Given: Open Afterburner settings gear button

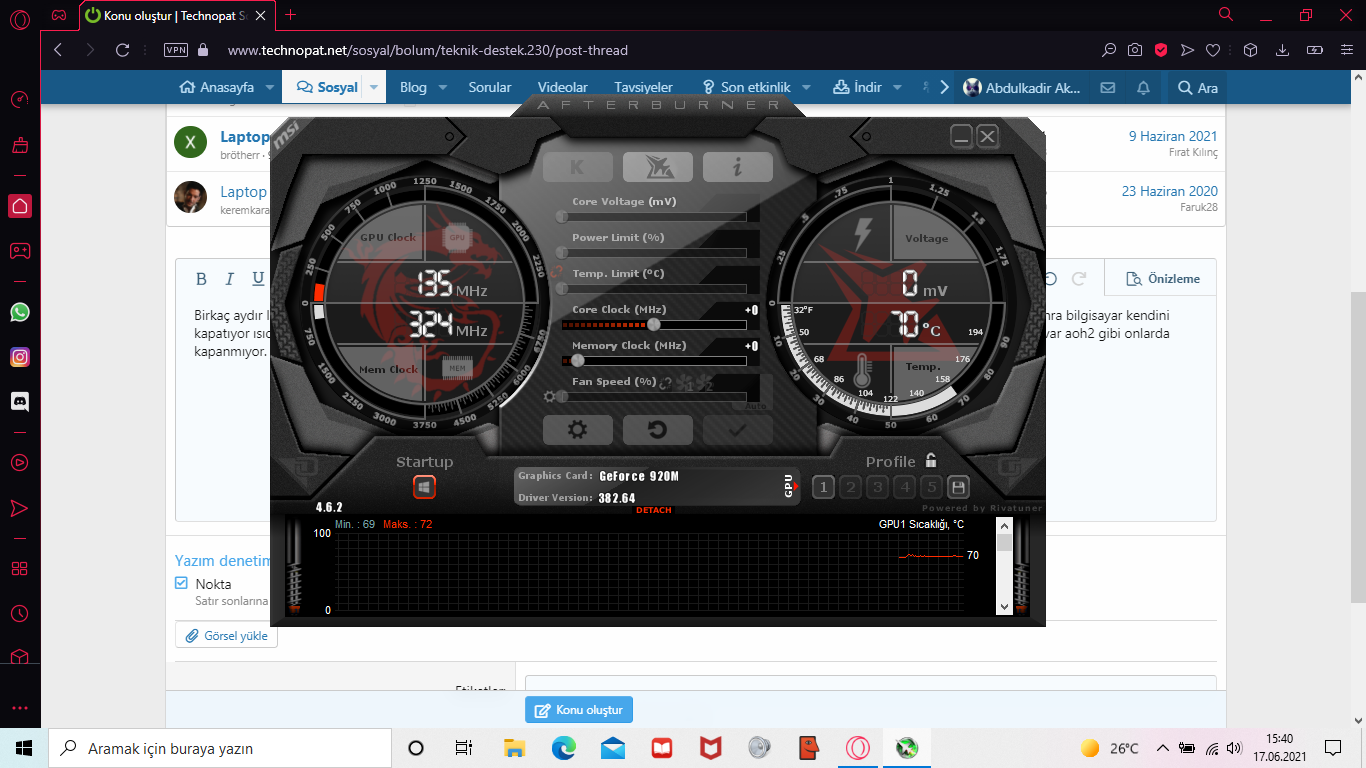Looking at the screenshot, I should point(577,430).
